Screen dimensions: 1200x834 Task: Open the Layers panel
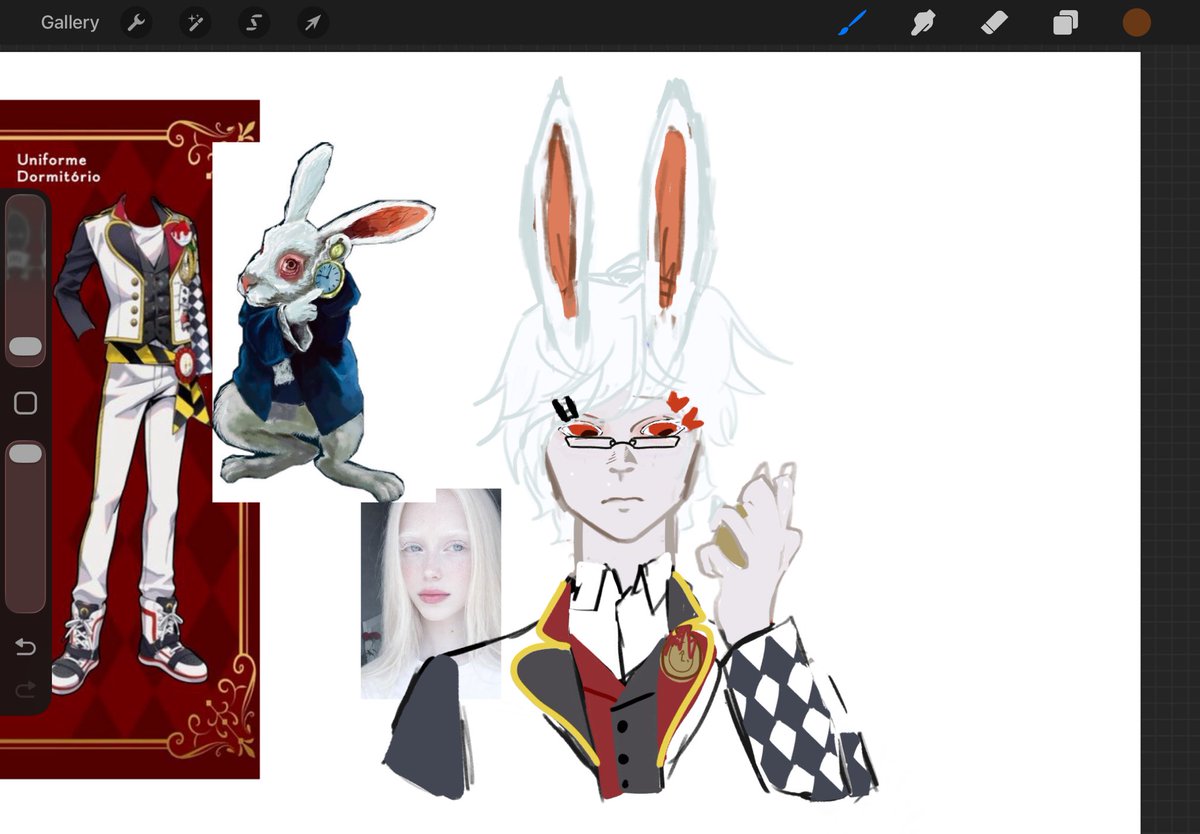pyautogui.click(x=1066, y=22)
